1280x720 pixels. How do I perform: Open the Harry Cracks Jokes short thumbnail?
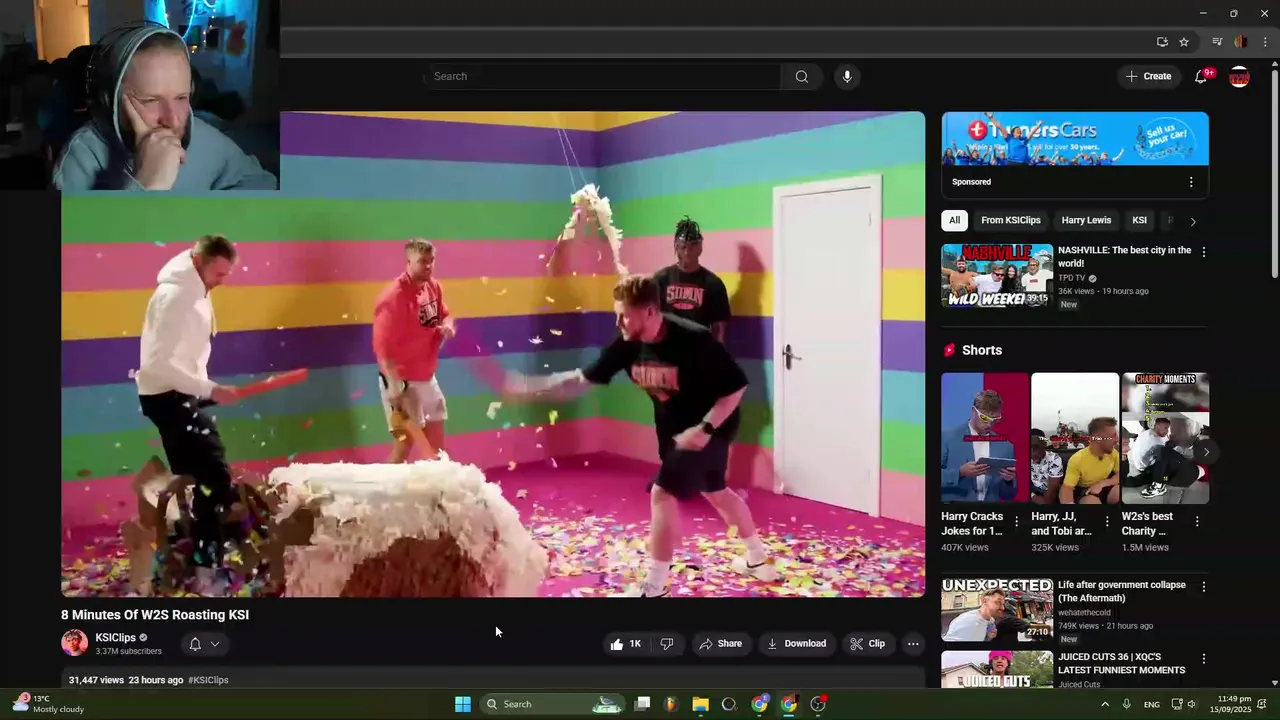985,438
